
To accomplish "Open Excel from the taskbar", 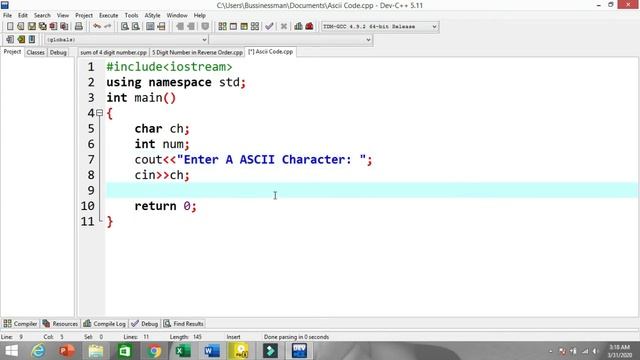I will click(183, 351).
